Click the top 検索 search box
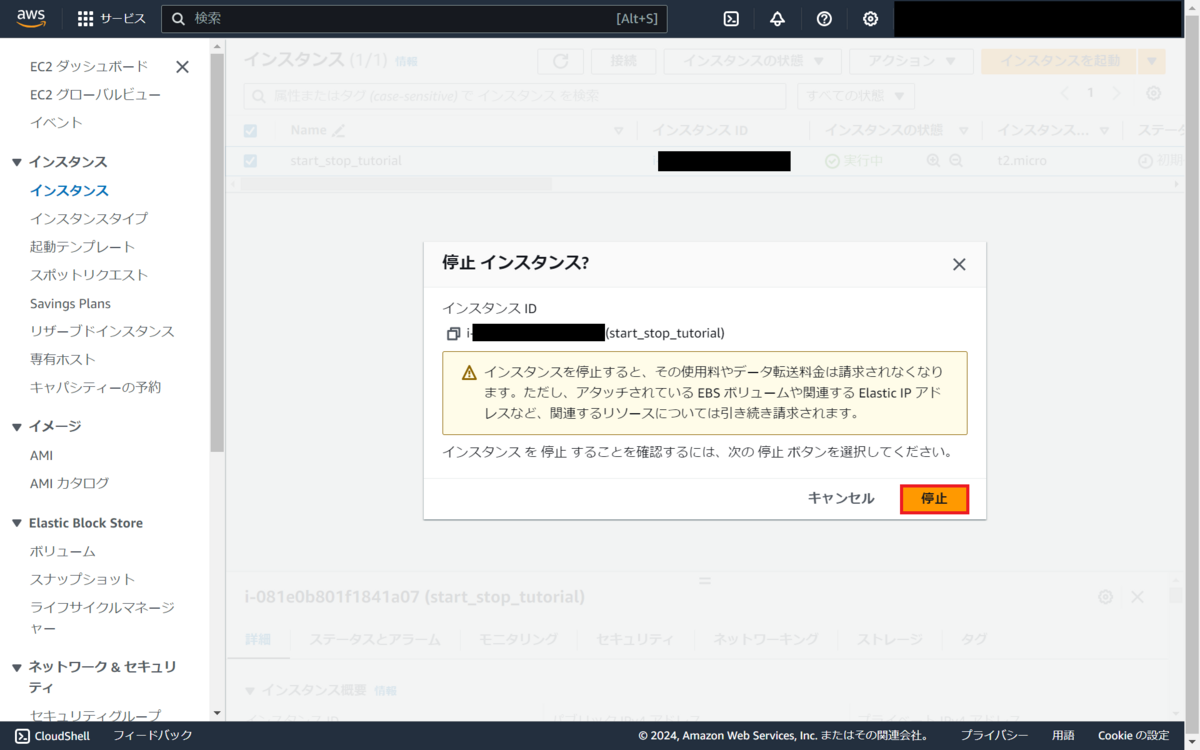 coord(414,19)
